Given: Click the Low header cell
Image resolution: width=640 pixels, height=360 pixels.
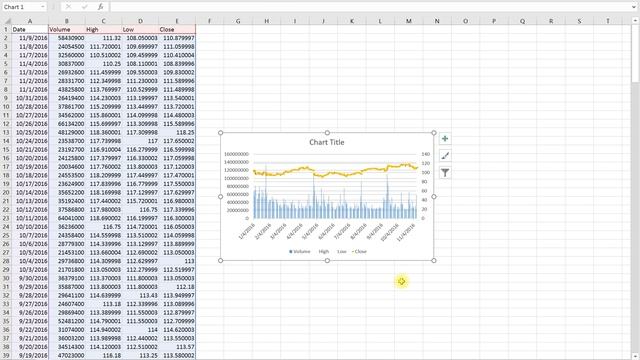Looking at the screenshot, I should click(x=140, y=29).
